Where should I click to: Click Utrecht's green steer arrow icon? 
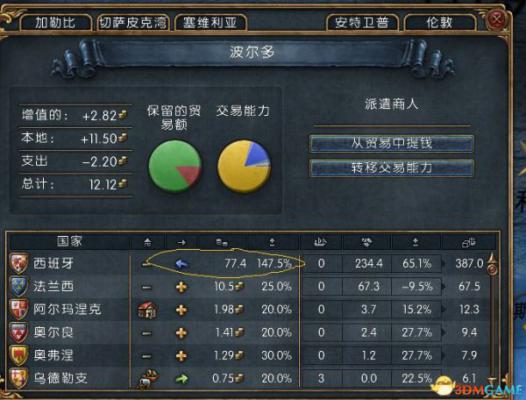(x=182, y=379)
